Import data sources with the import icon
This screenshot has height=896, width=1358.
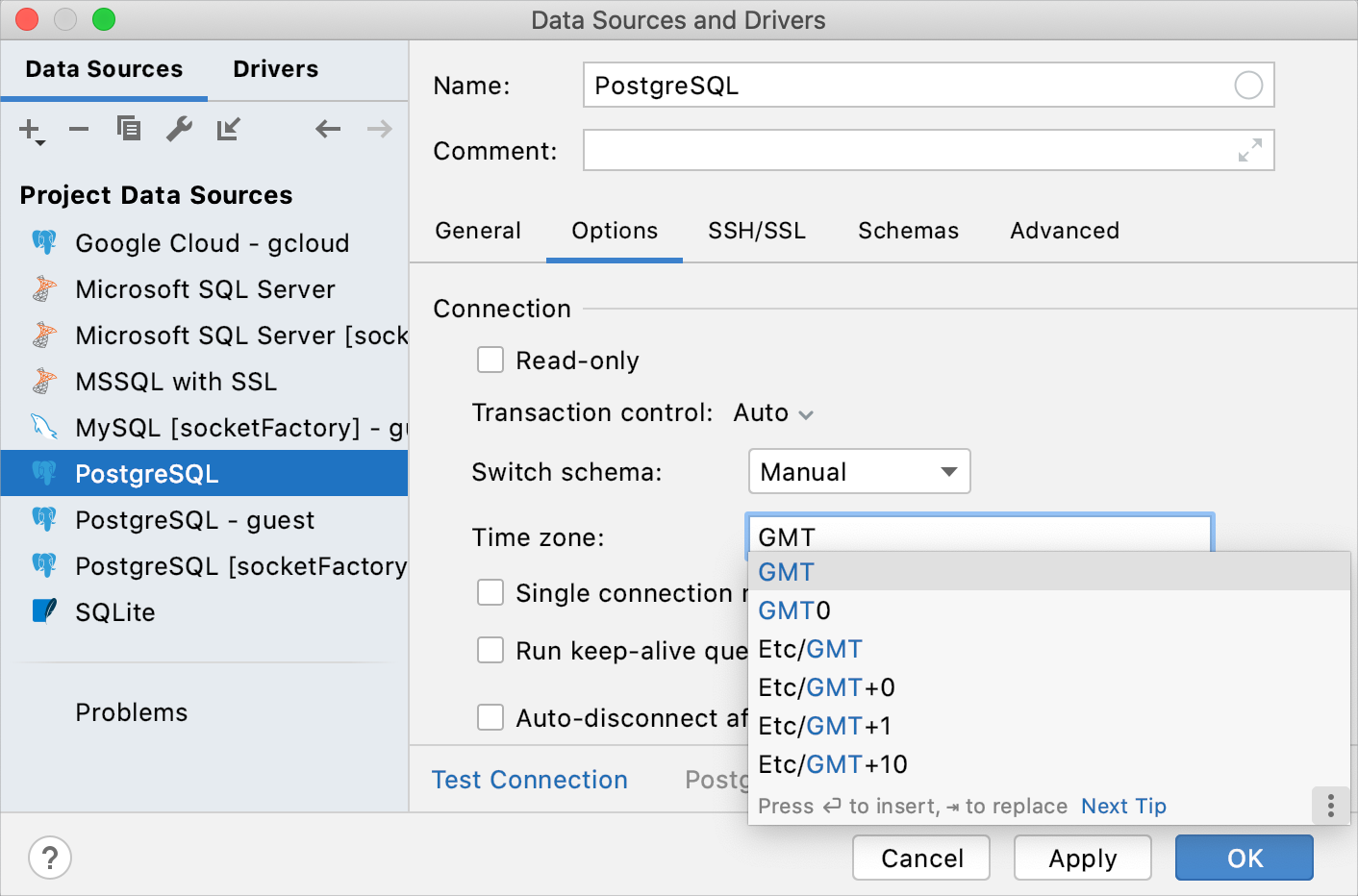(x=228, y=128)
